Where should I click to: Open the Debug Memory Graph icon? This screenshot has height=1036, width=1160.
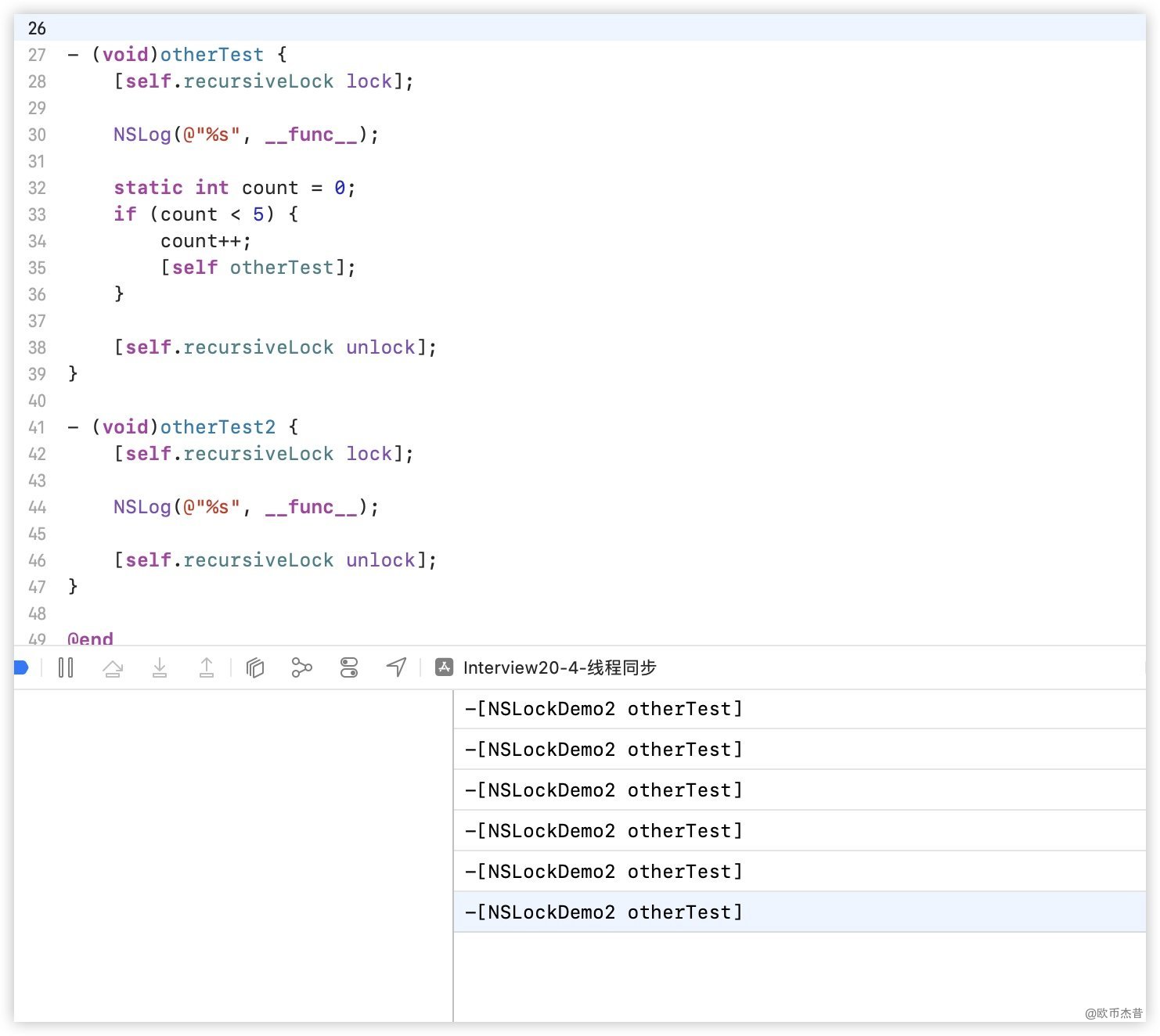pos(301,667)
